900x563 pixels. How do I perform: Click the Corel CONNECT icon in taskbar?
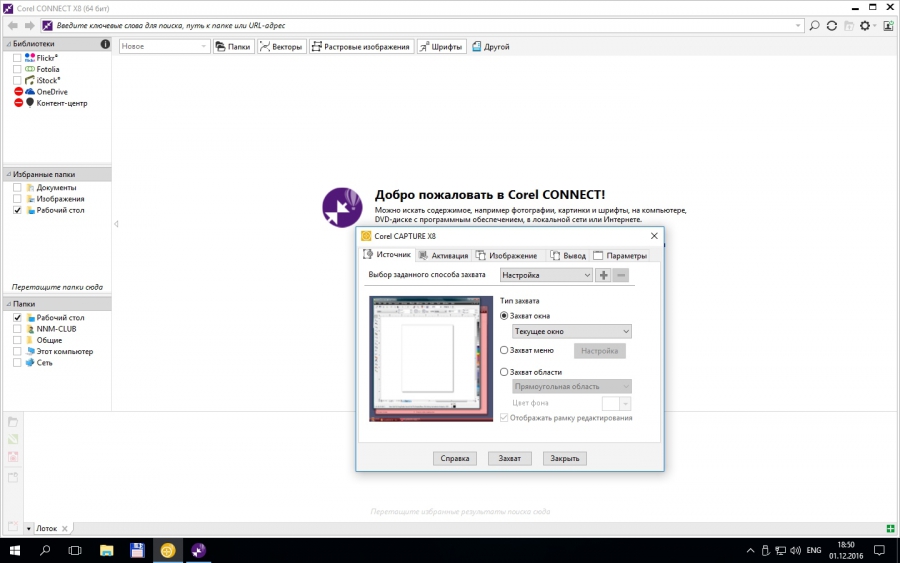[198, 550]
